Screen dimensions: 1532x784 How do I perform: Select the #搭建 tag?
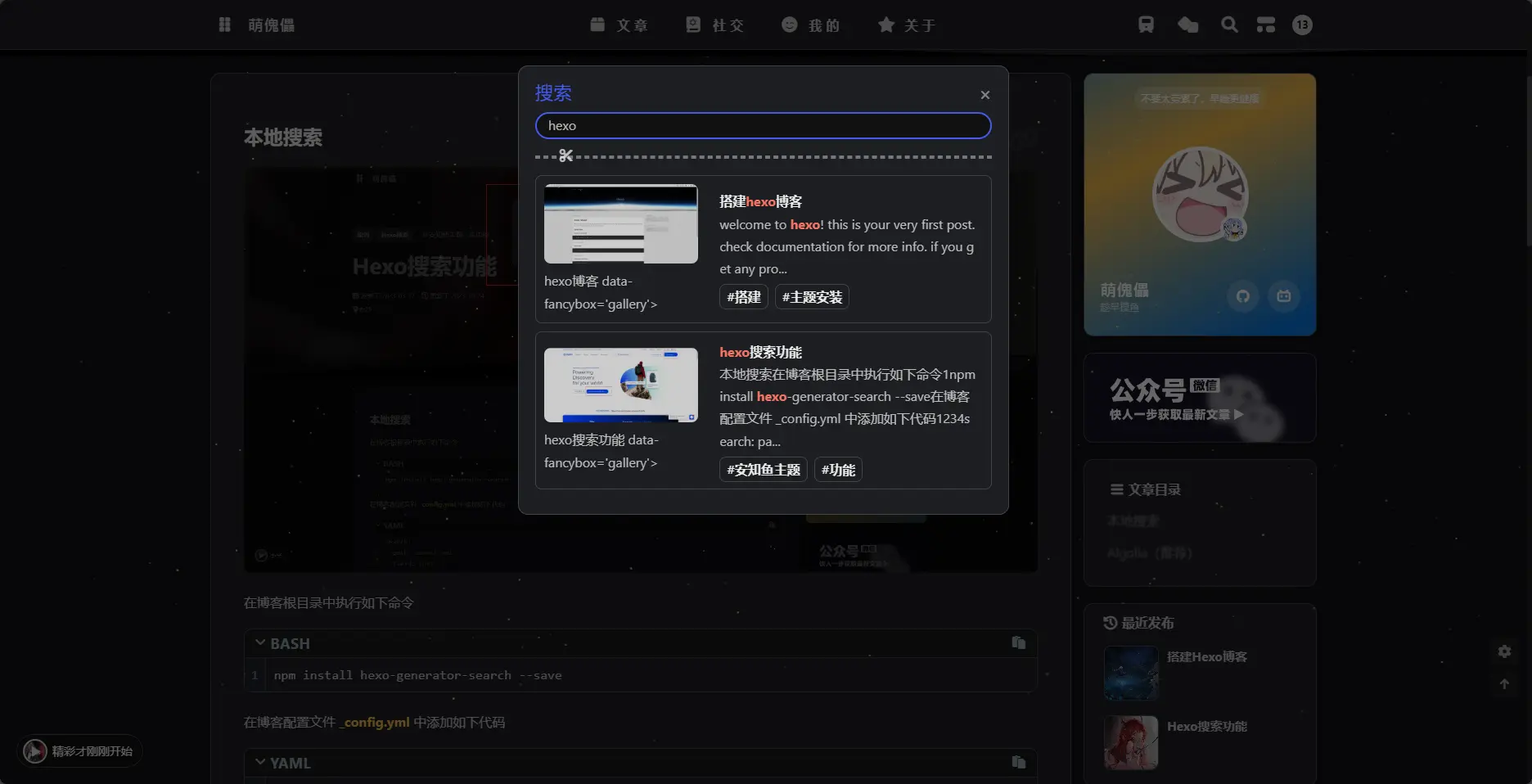743,297
